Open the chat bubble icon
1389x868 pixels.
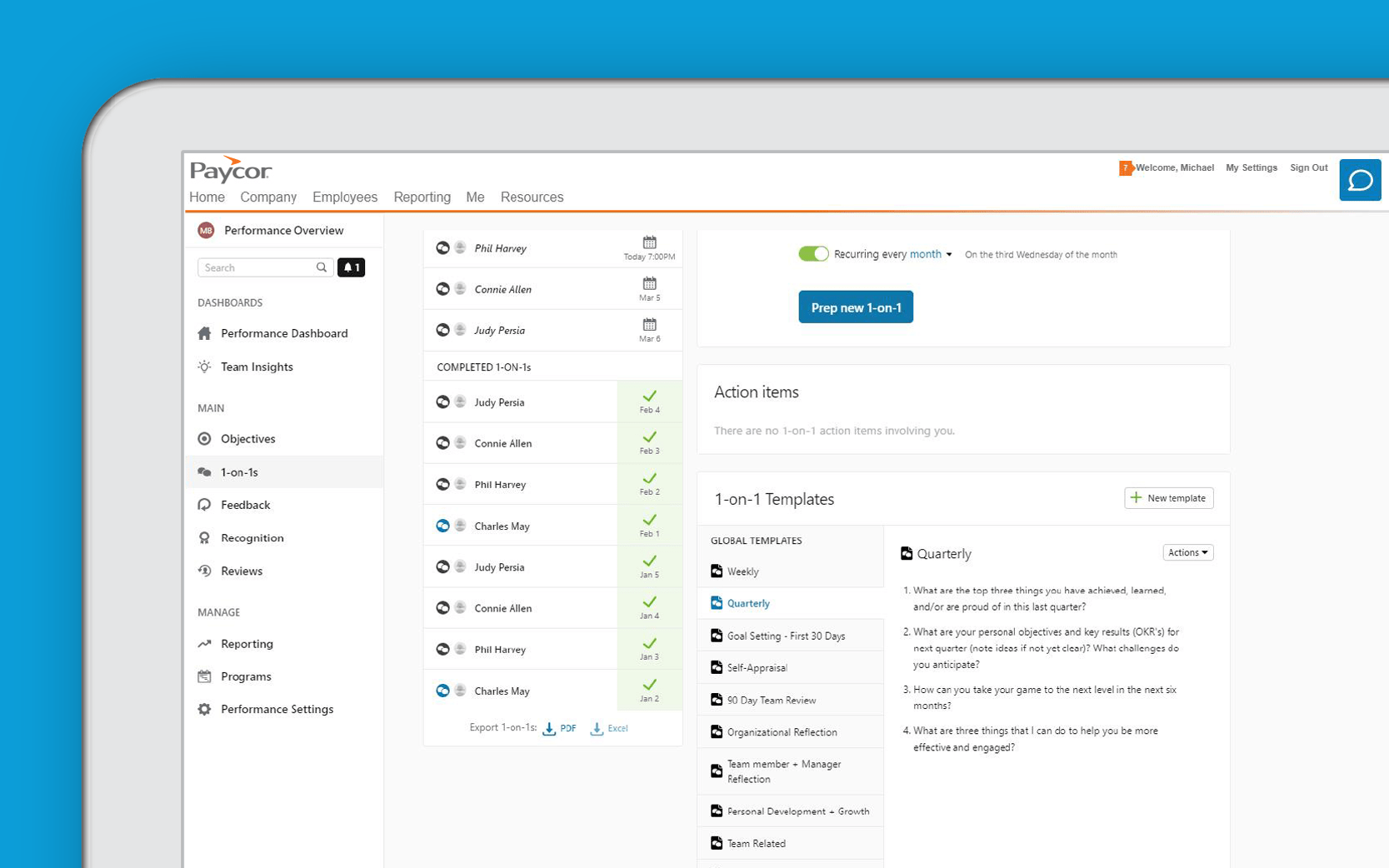[x=1360, y=180]
